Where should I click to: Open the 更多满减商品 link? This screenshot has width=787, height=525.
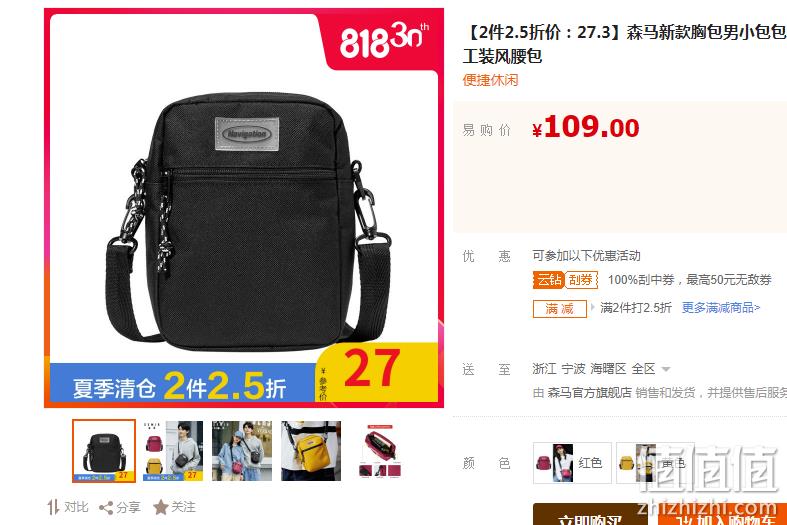point(720,308)
